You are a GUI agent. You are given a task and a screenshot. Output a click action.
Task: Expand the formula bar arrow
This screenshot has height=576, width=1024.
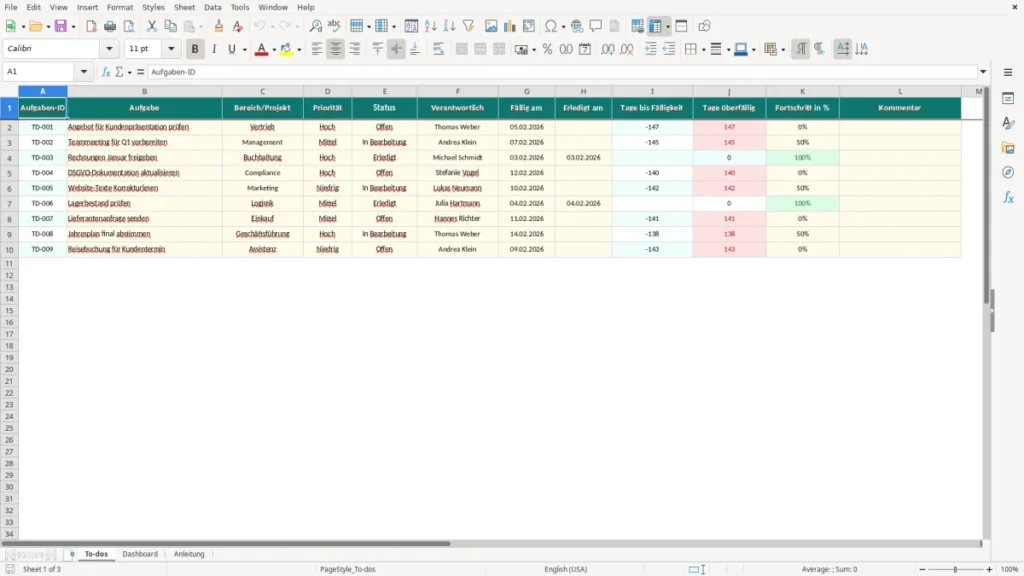[983, 72]
